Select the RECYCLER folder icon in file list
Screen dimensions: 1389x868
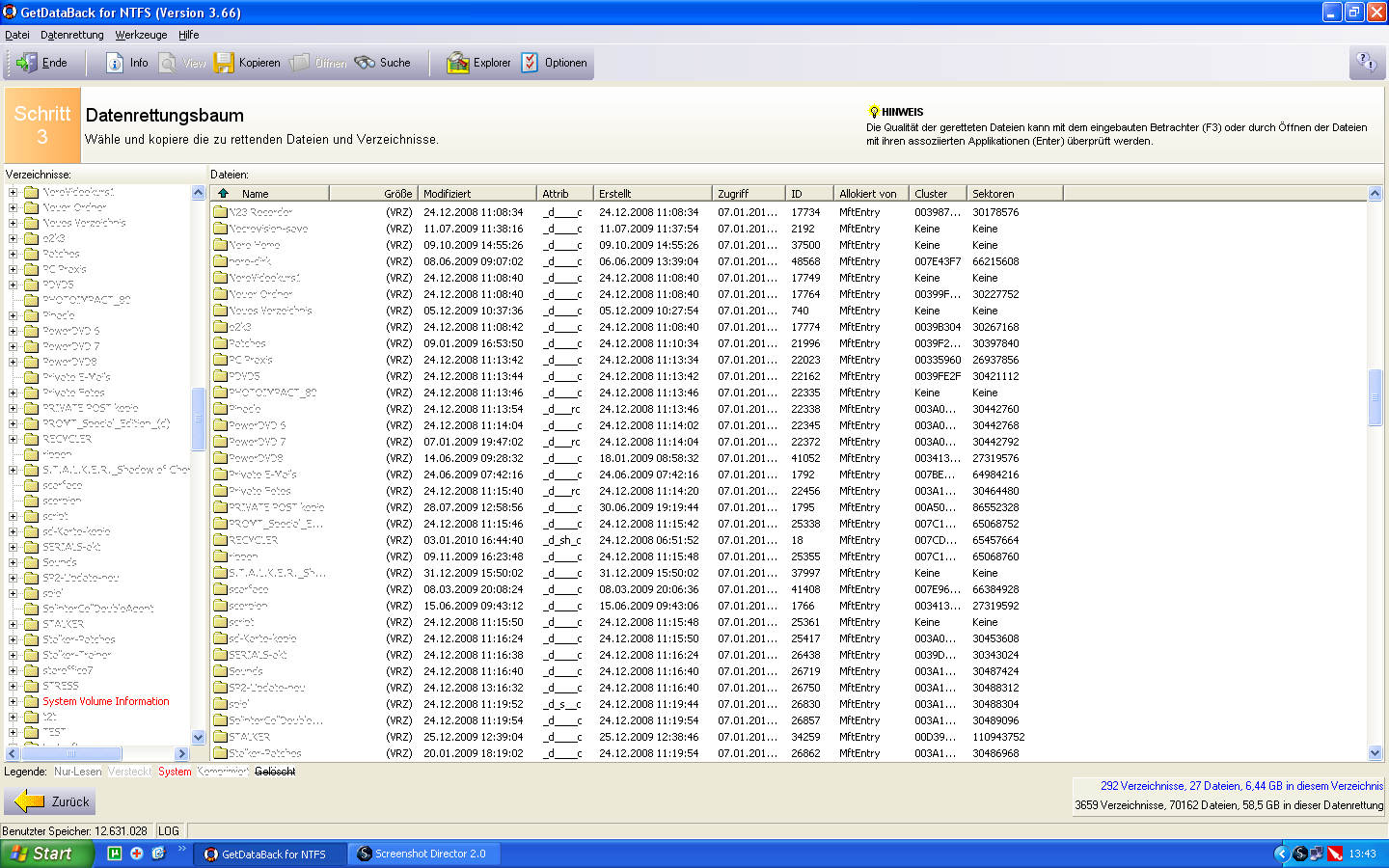click(220, 540)
